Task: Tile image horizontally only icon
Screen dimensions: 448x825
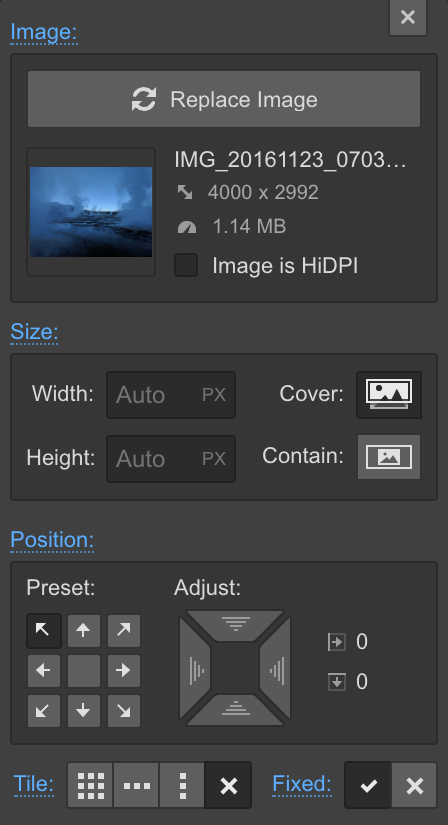Action: click(x=136, y=786)
